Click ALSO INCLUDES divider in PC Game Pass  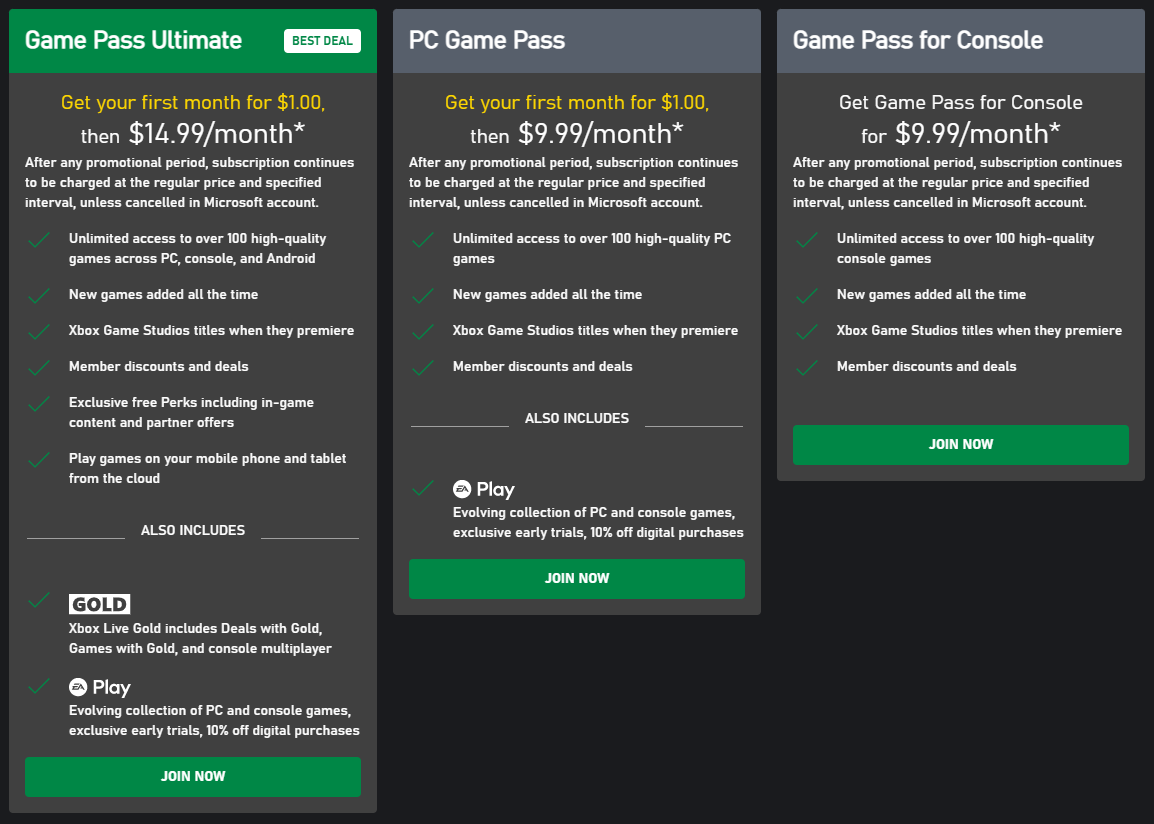click(x=577, y=418)
